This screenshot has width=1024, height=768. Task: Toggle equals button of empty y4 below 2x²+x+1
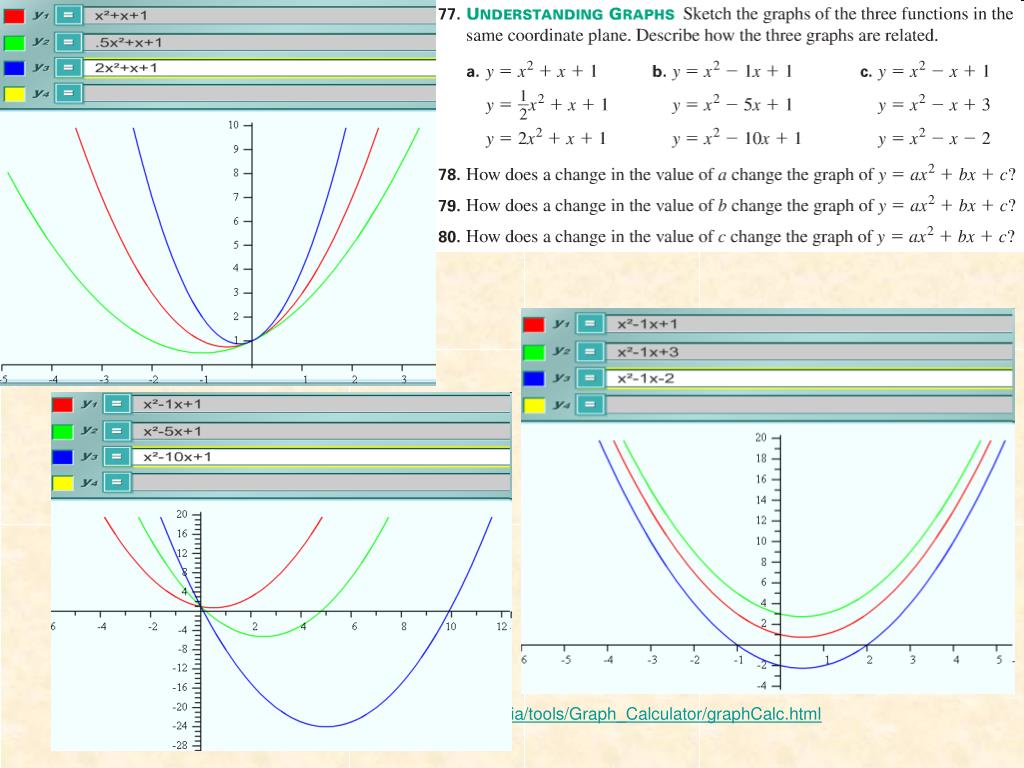click(x=68, y=93)
